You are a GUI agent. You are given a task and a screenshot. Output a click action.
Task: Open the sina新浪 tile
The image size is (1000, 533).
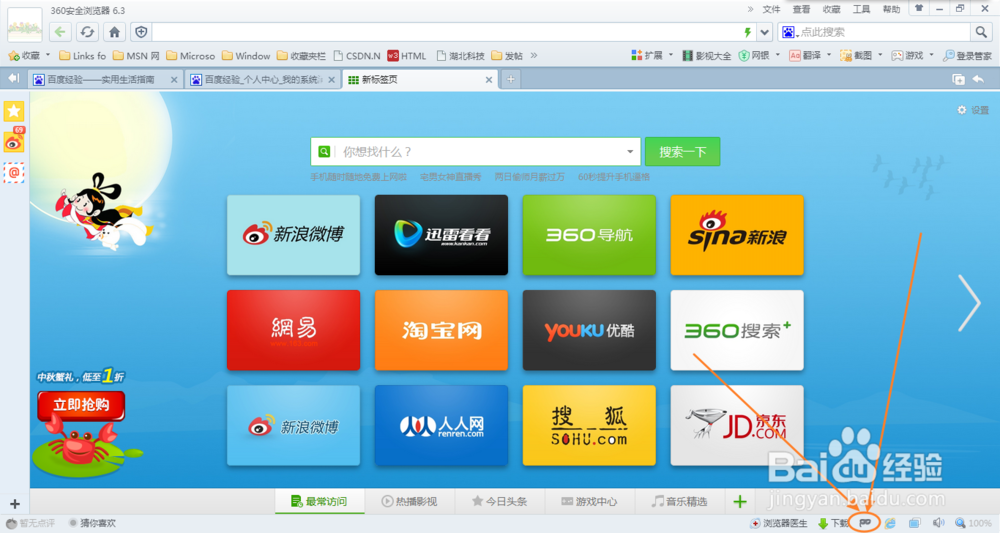737,235
